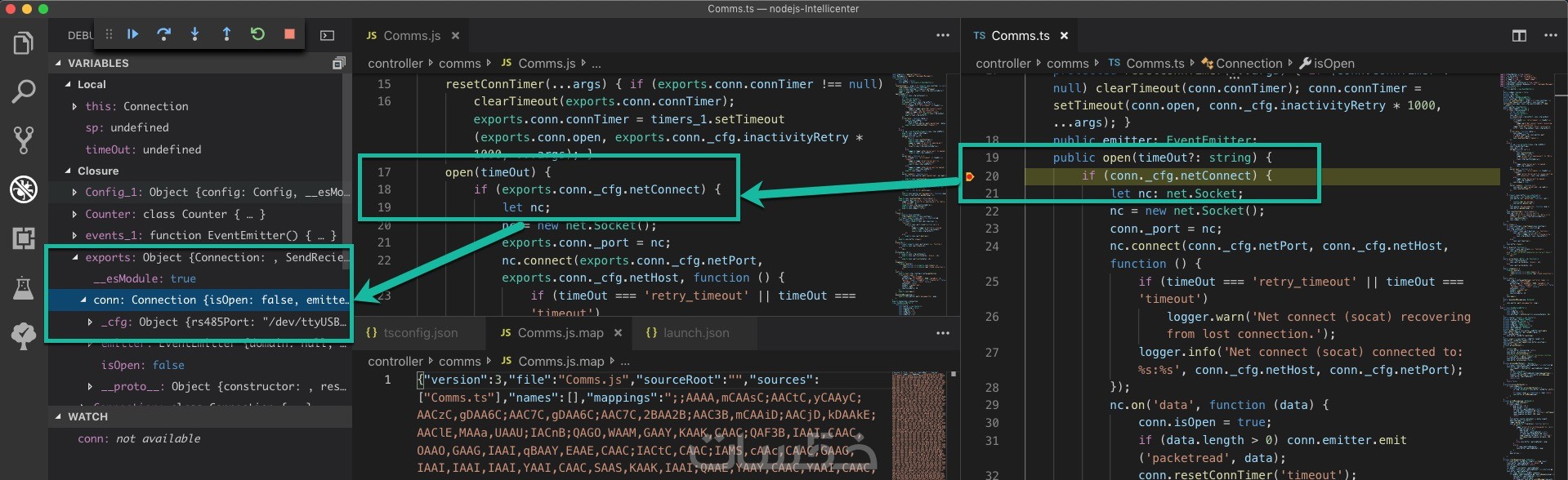The width and height of the screenshot is (1568, 480).
Task: Open more actions for Comms.js.map editor group
Action: (x=943, y=333)
